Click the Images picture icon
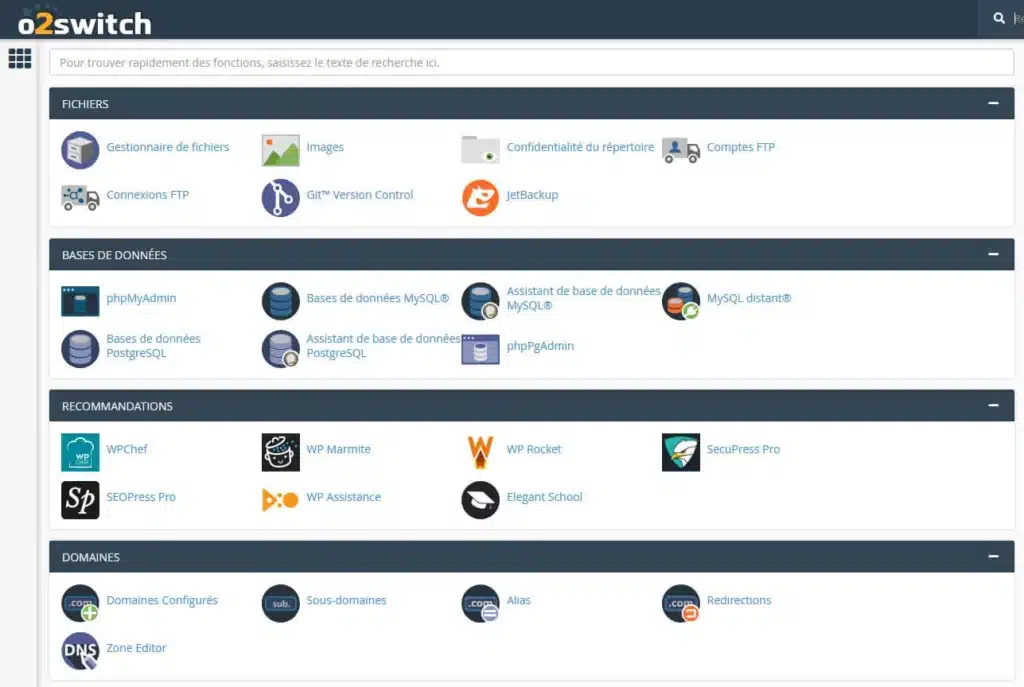The height and width of the screenshot is (687, 1024). coord(281,150)
